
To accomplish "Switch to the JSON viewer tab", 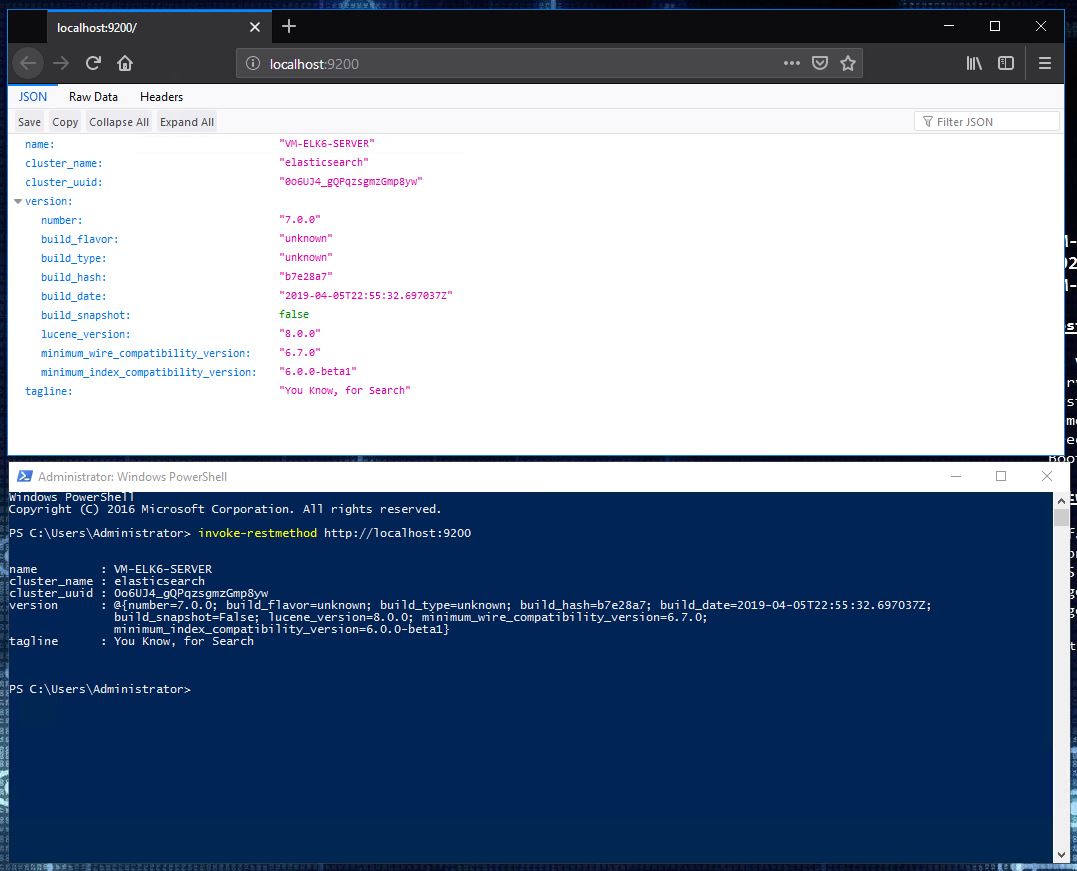I will pos(32,97).
